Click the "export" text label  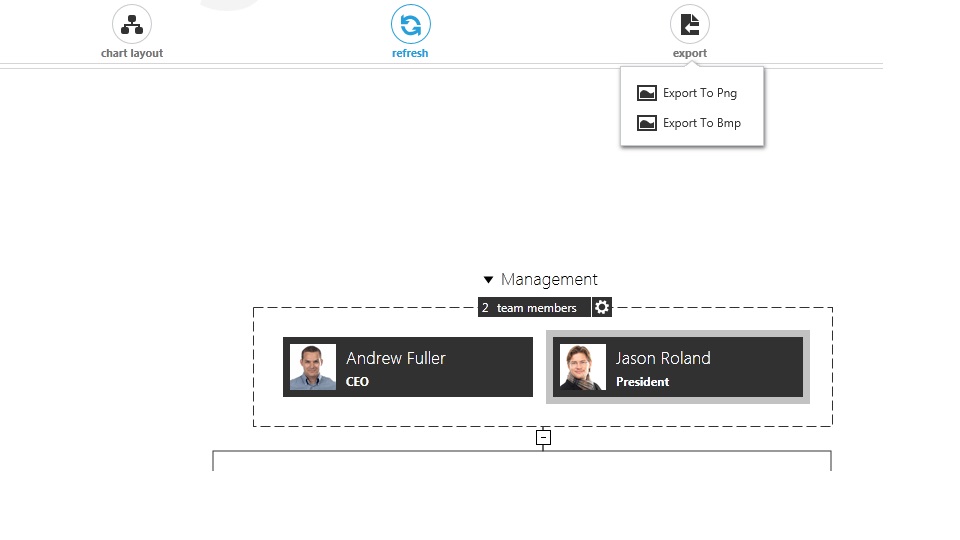[x=690, y=54]
